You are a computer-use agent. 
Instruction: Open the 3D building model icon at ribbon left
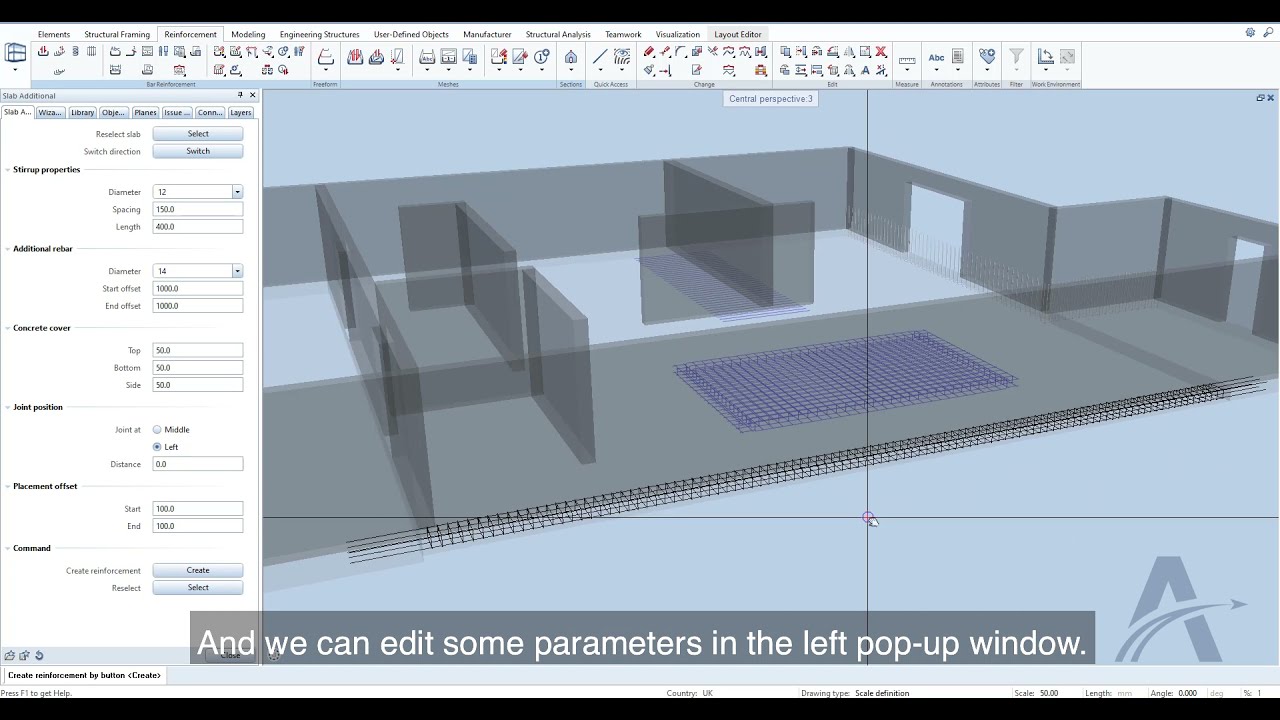click(x=16, y=54)
